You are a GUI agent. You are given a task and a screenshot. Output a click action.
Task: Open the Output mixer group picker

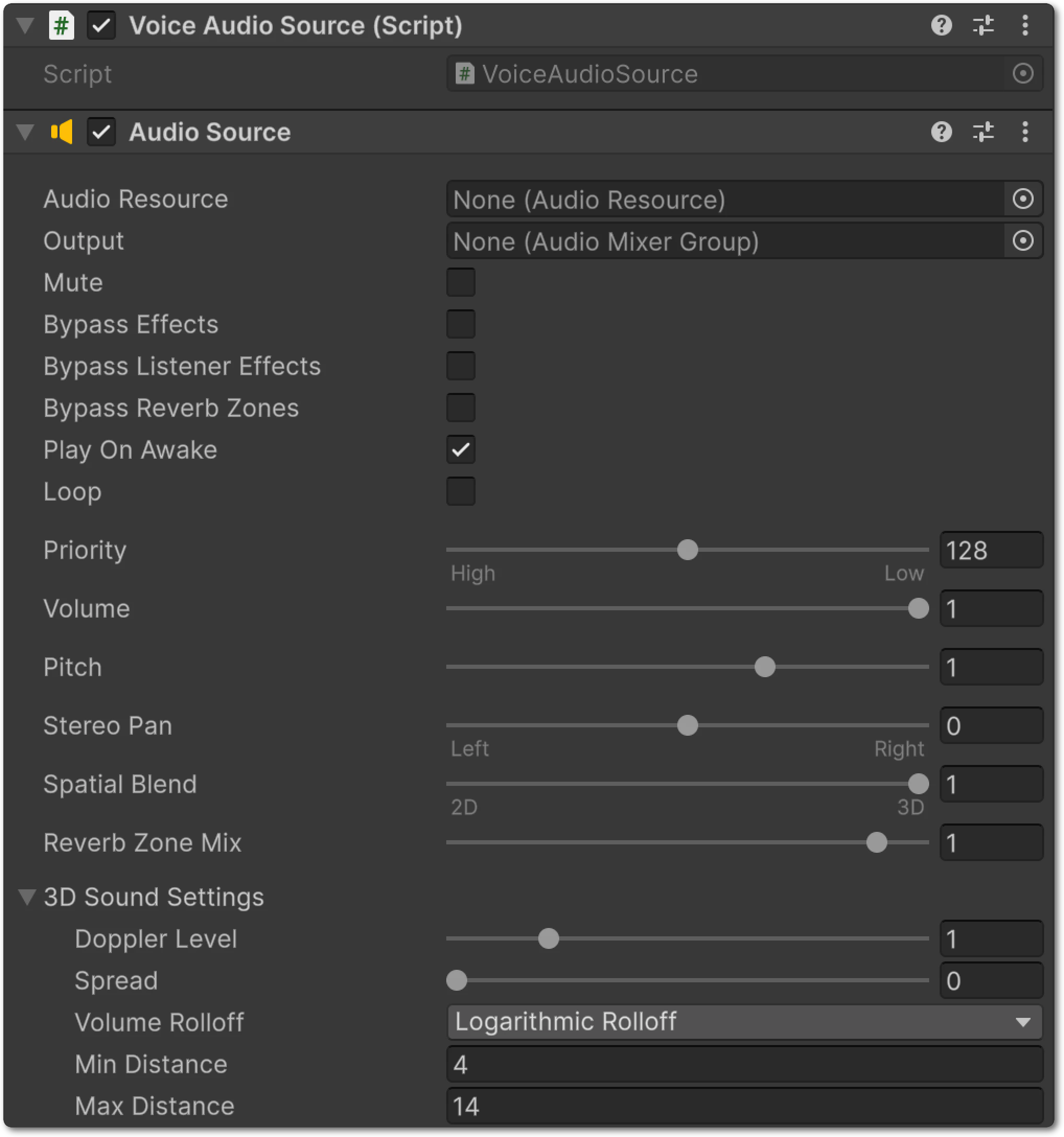(1023, 241)
